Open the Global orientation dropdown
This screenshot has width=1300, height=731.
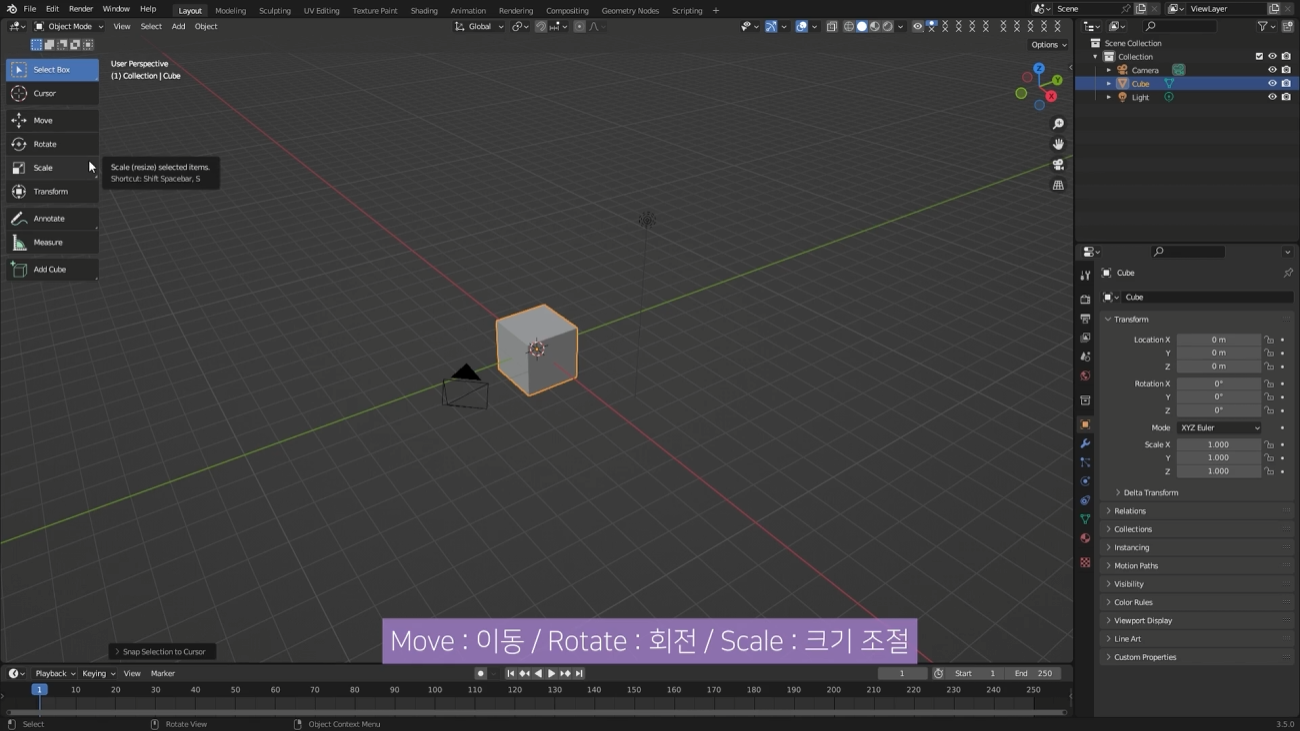point(479,27)
